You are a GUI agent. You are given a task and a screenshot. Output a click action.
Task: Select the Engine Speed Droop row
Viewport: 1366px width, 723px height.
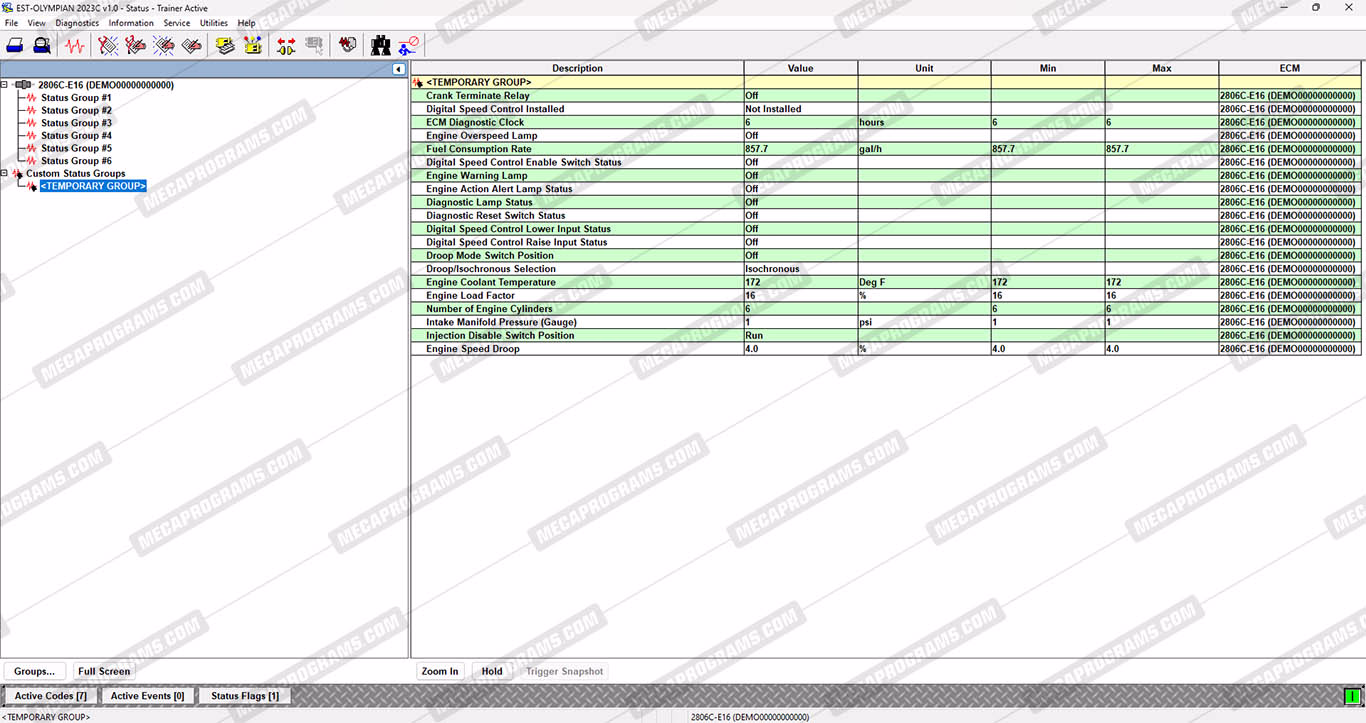click(886, 349)
